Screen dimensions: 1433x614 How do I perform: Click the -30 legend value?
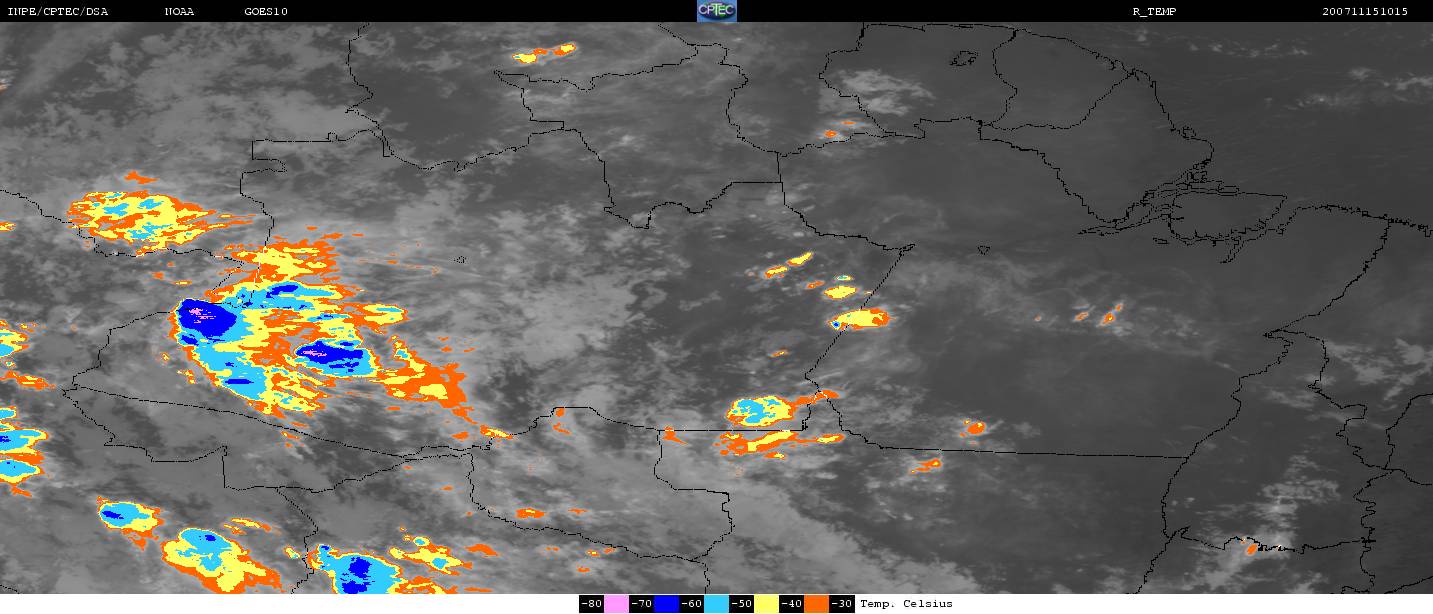841,604
